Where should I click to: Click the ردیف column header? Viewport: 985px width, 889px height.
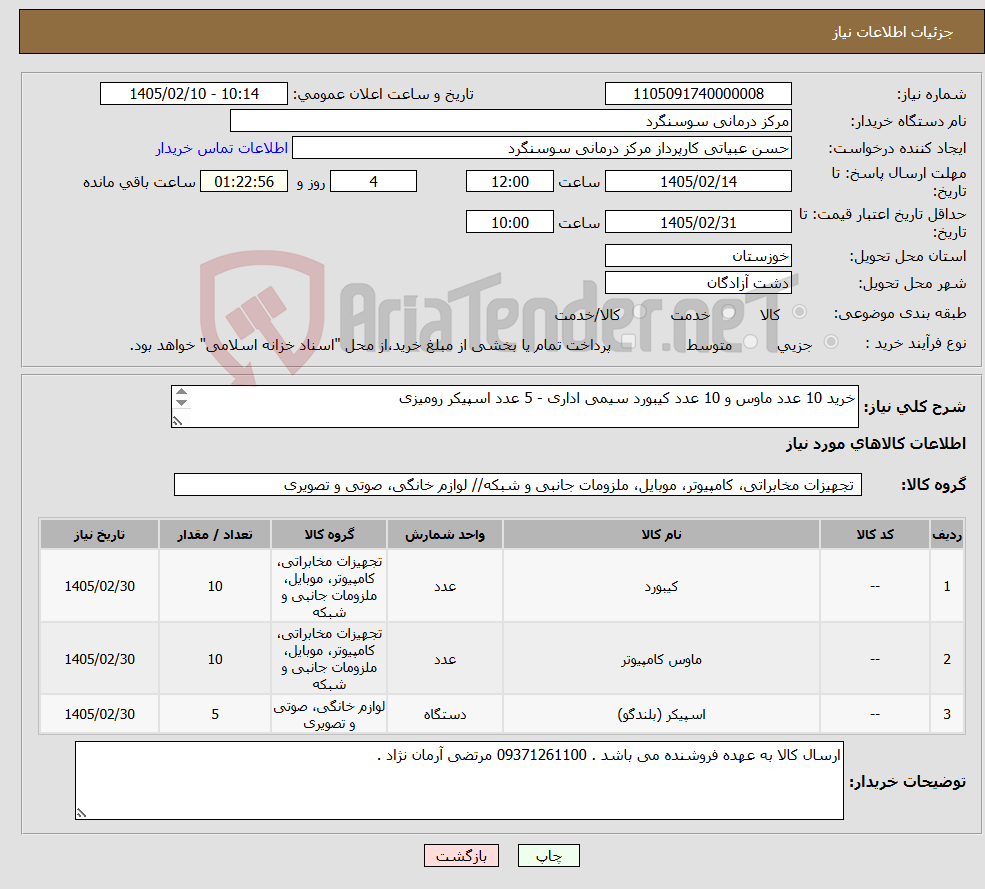click(x=947, y=534)
